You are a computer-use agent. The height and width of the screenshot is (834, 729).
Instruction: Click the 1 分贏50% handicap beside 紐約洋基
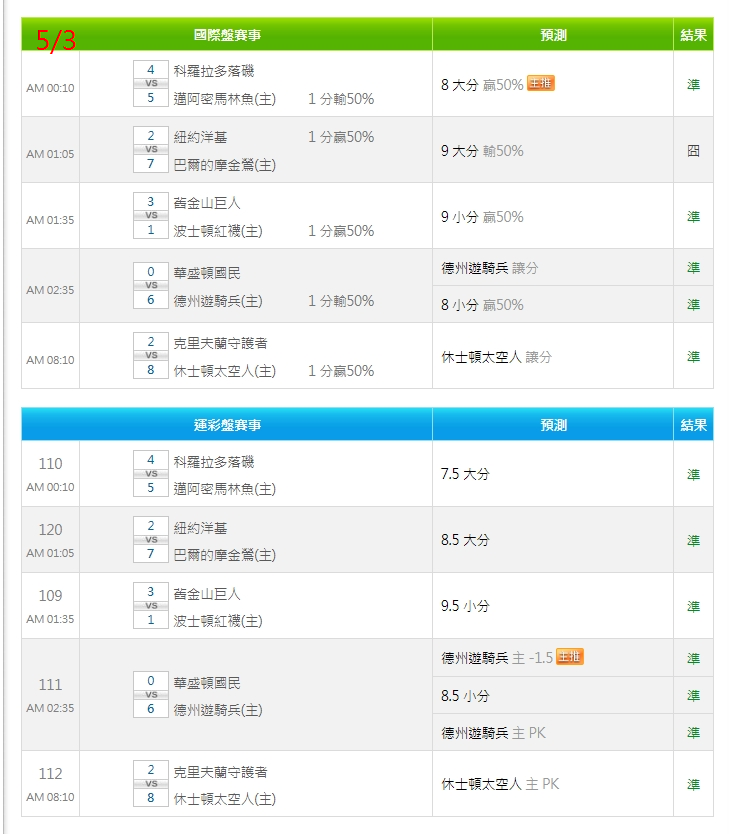click(341, 137)
